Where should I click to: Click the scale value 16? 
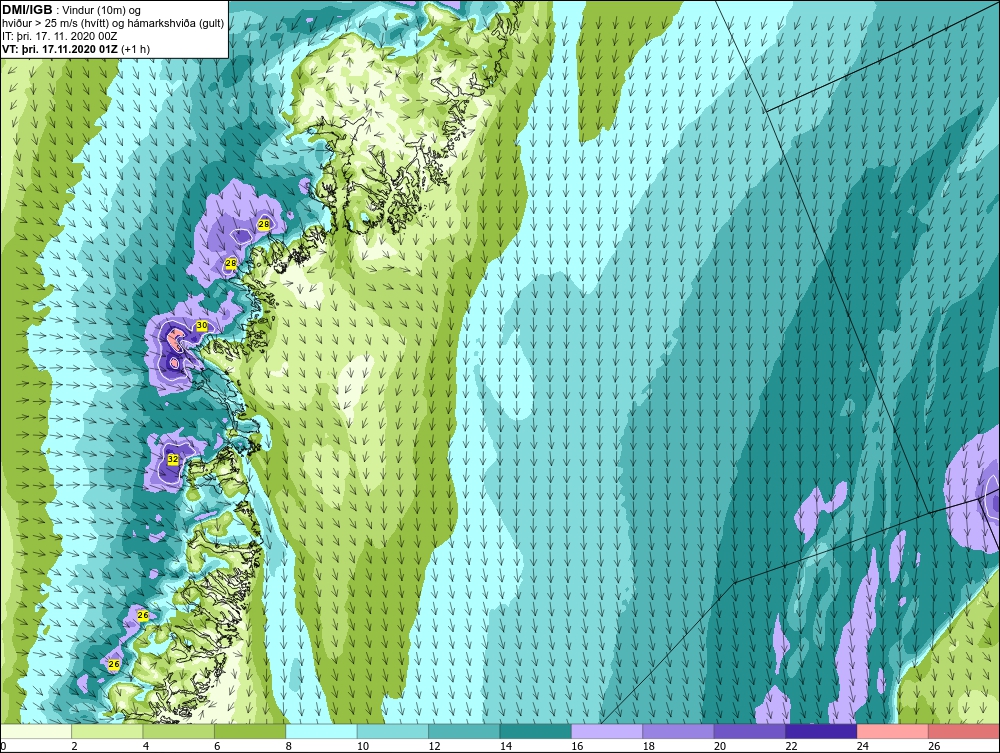click(577, 746)
